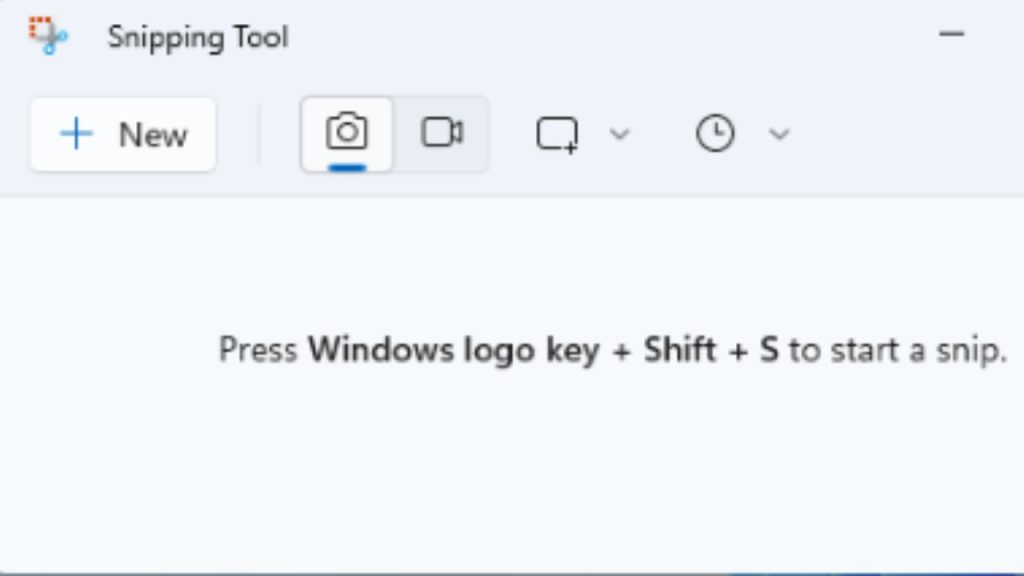Click the bold "Windows logo key" text
Screen dimensions: 1024x576
tap(420, 350)
